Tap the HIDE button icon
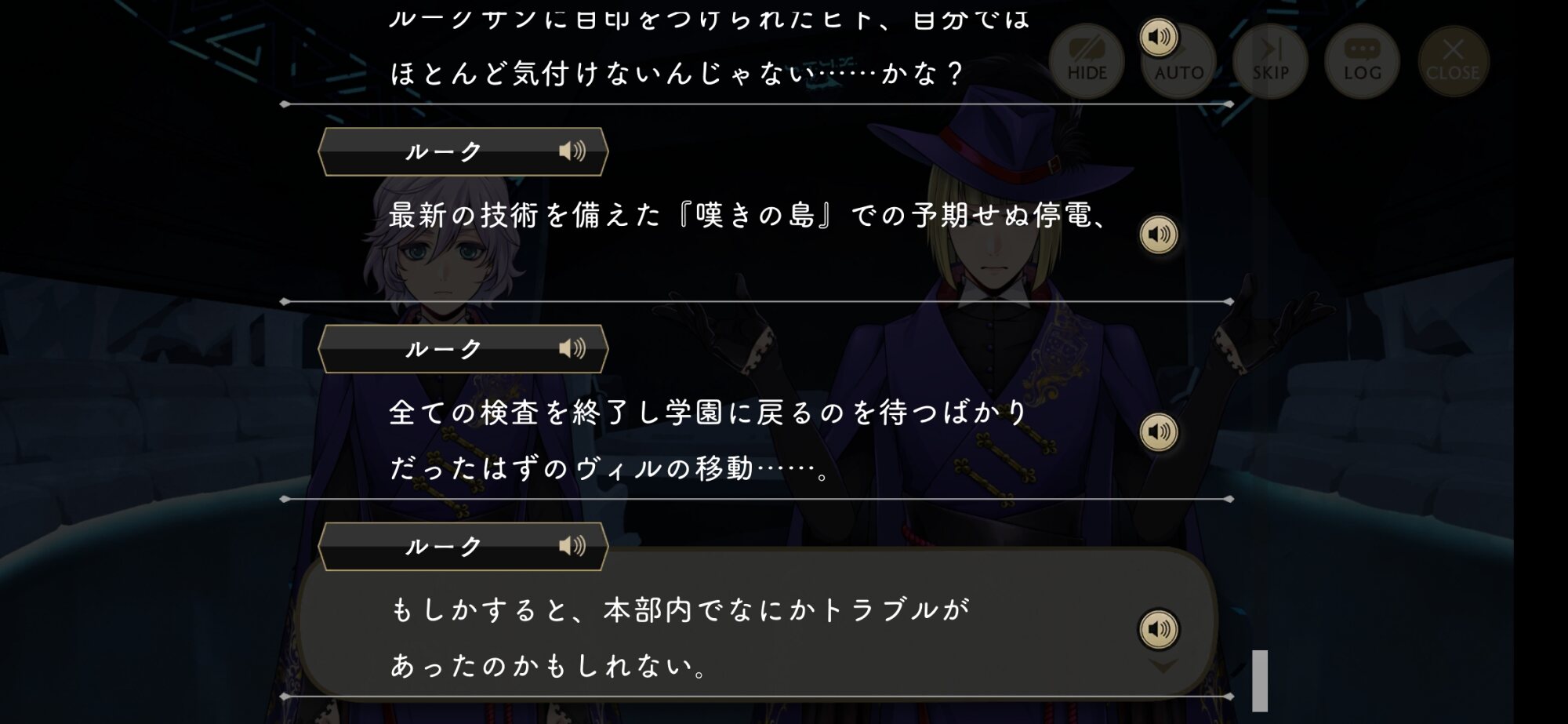 [1087, 61]
